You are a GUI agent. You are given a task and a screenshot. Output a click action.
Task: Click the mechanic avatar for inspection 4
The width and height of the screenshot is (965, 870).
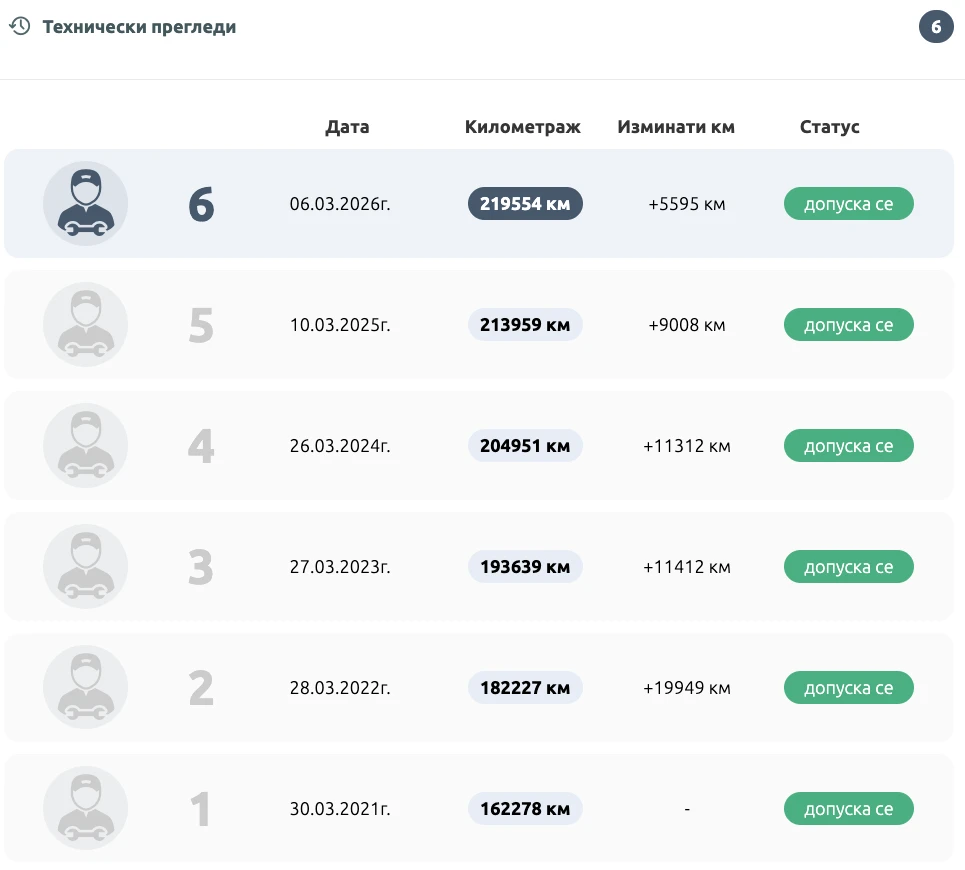pos(85,445)
